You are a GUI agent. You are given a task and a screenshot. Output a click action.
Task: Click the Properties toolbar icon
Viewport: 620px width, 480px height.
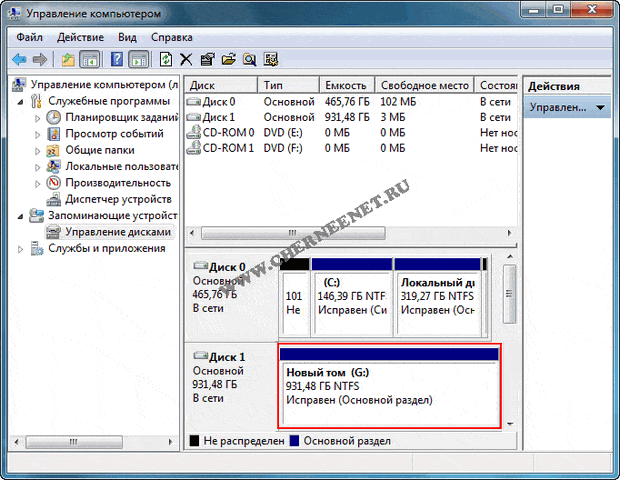tap(207, 60)
